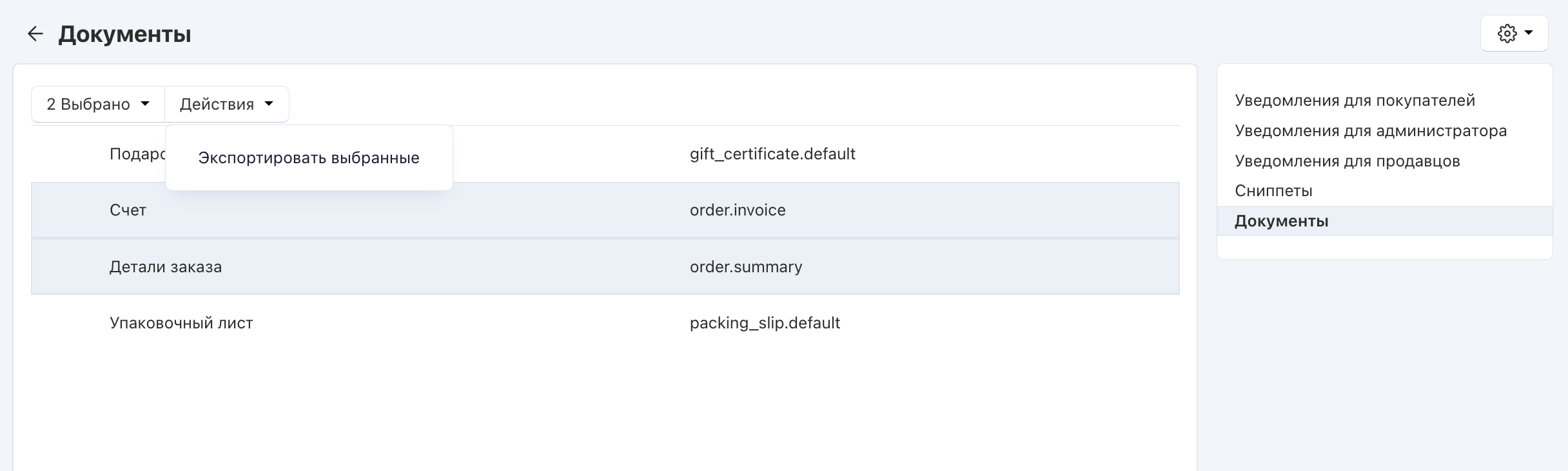Image resolution: width=1568 pixels, height=471 pixels.
Task: Collapse the "Действия" actions dropdown
Action: coord(226,104)
